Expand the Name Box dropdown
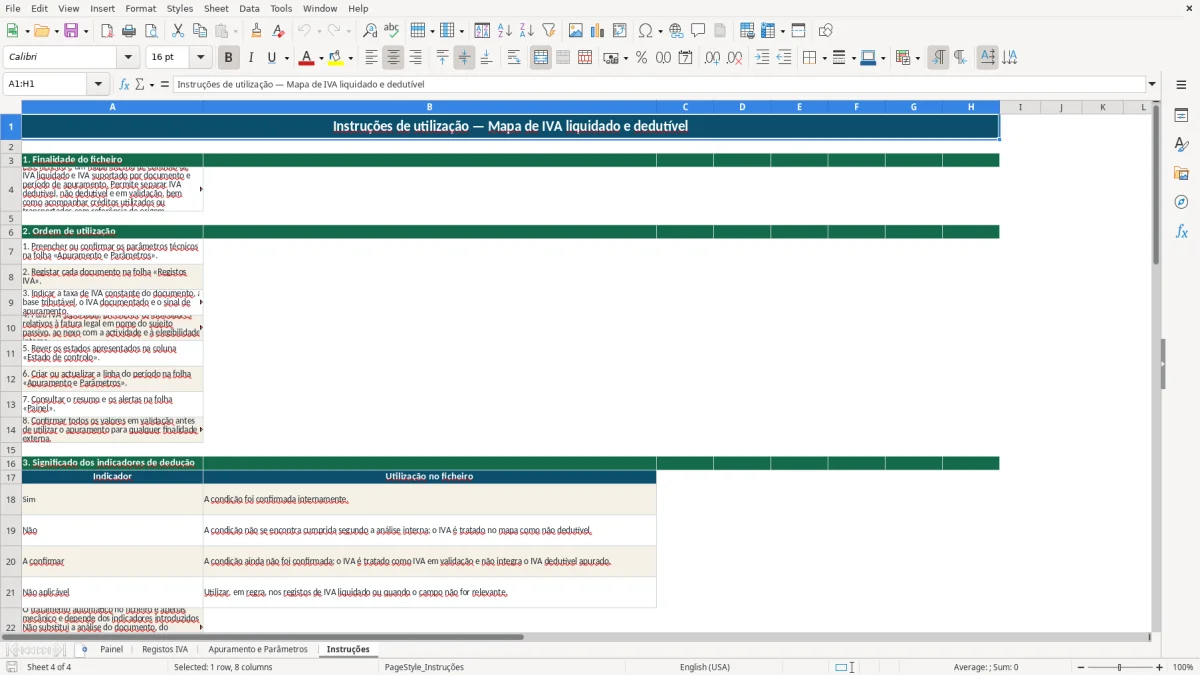 (x=100, y=84)
